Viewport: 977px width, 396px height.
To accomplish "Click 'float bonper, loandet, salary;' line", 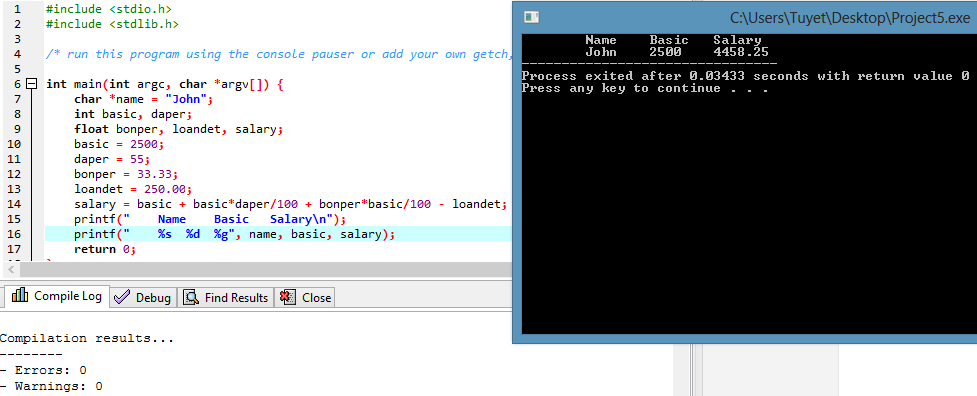I will pyautogui.click(x=178, y=130).
